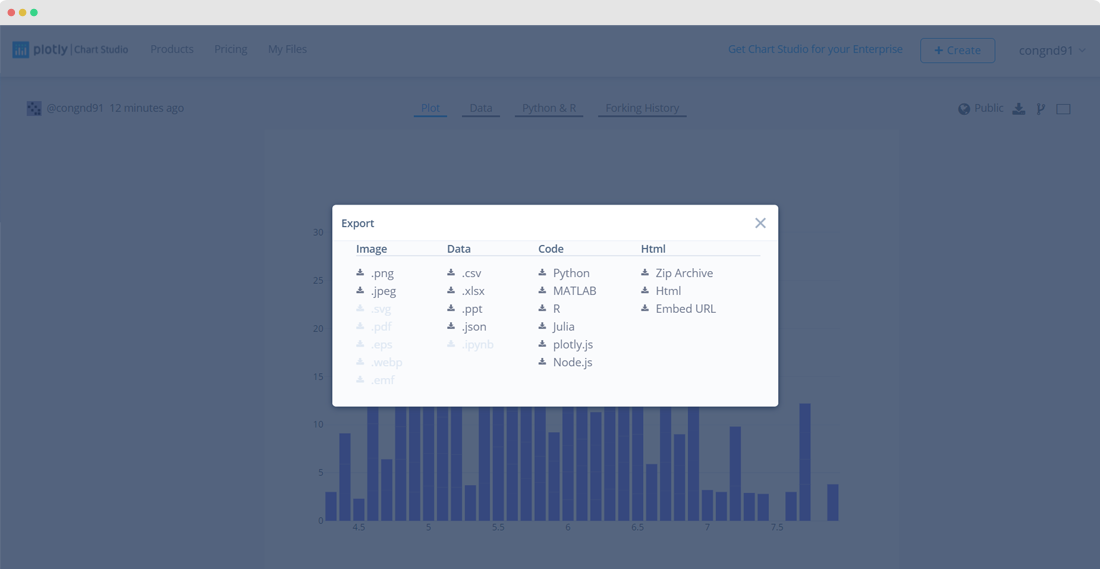Viewport: 1100px width, 569px height.
Task: Switch to the Forking History tab
Action: tap(642, 108)
